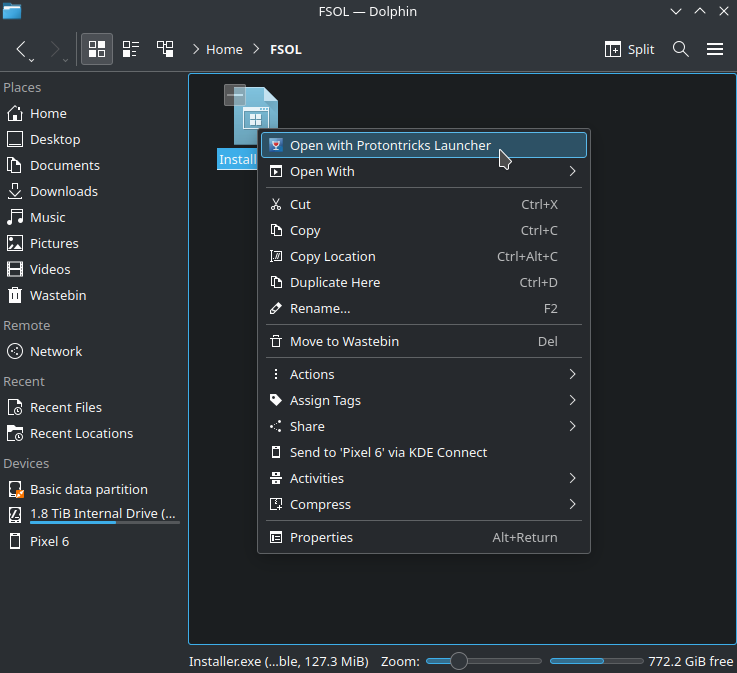The height and width of the screenshot is (673, 737).
Task: Open the search magnifier icon
Action: click(681, 49)
